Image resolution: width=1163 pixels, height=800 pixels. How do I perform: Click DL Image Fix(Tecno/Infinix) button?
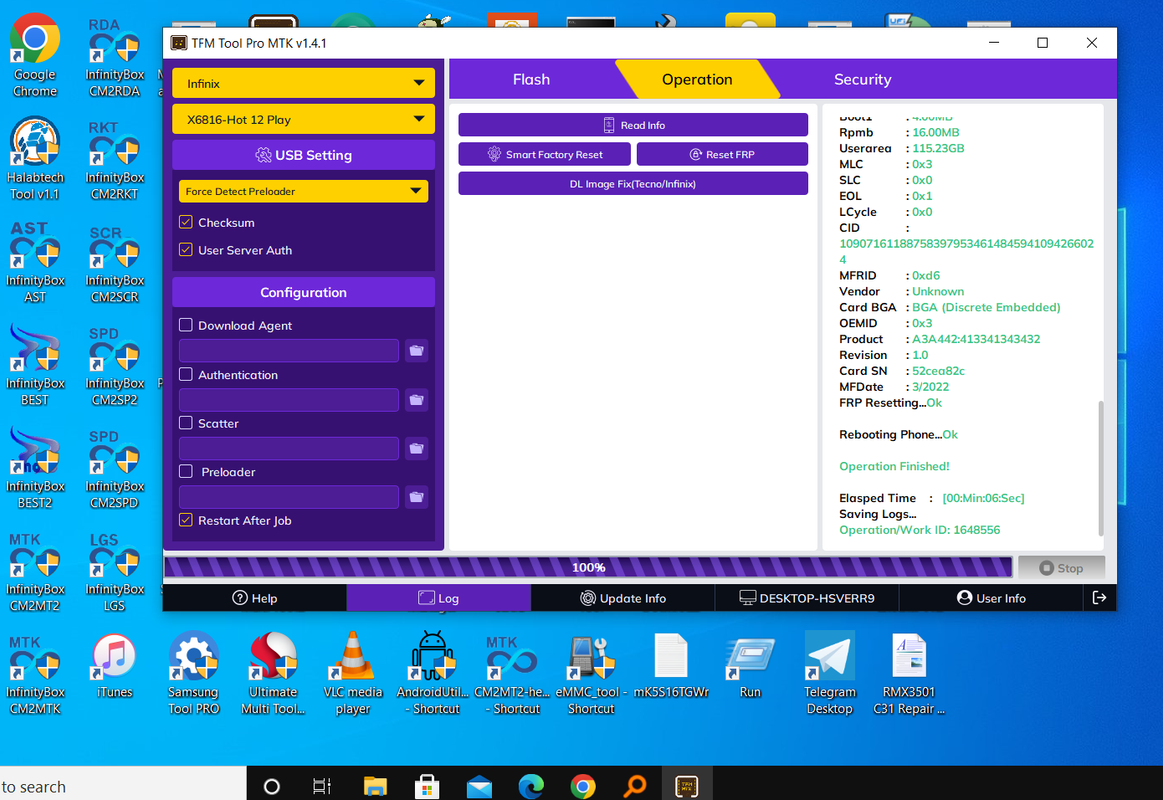click(x=633, y=183)
